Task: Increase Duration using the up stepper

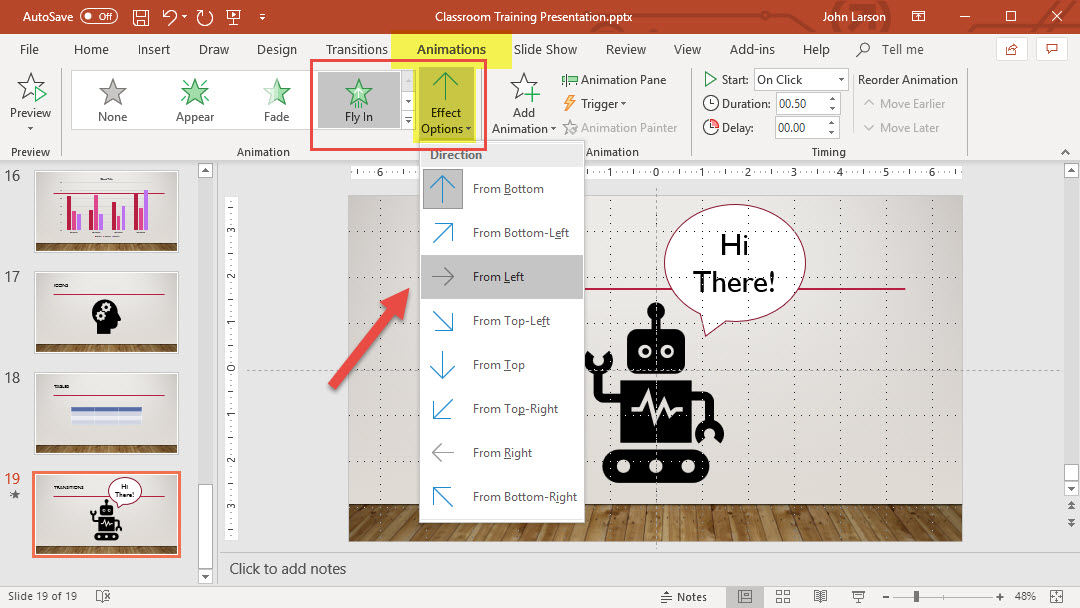Action: tap(831, 99)
